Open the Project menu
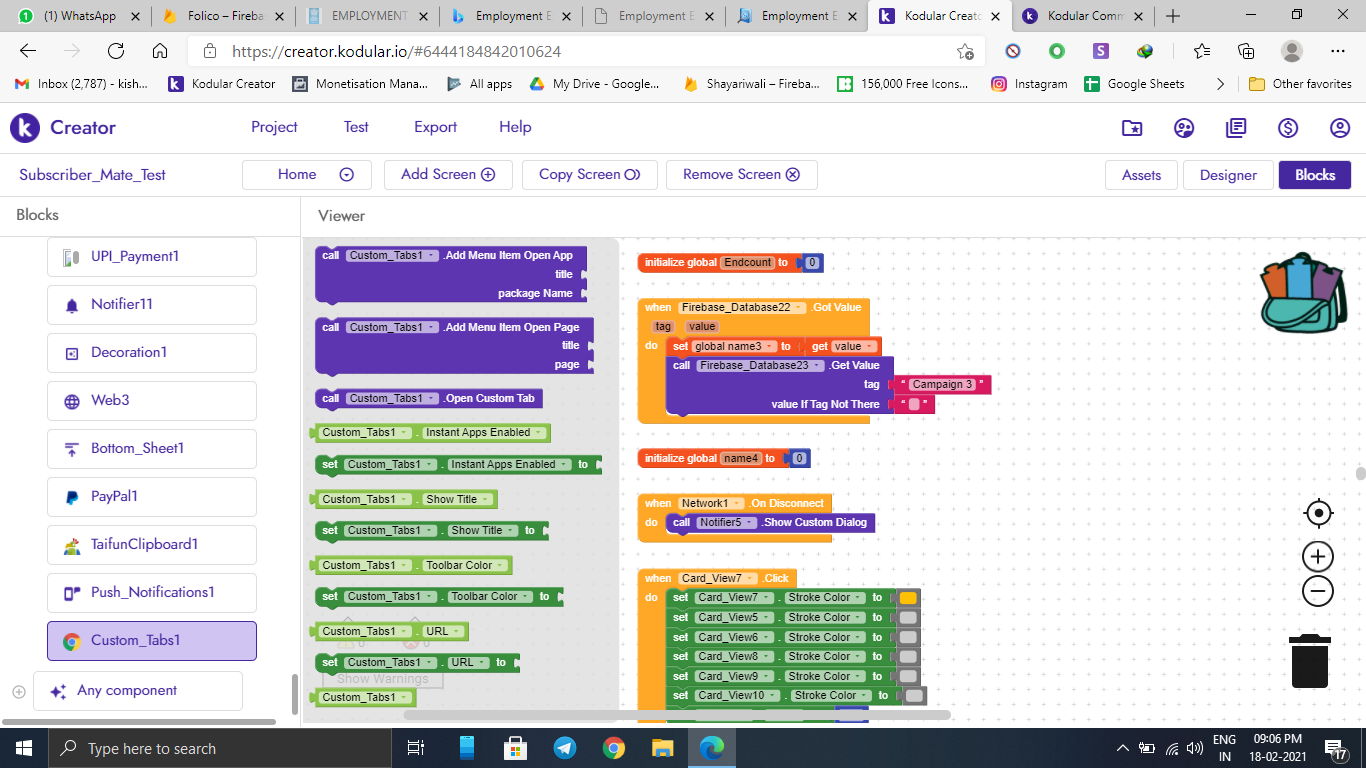This screenshot has width=1366, height=768. pyautogui.click(x=274, y=127)
